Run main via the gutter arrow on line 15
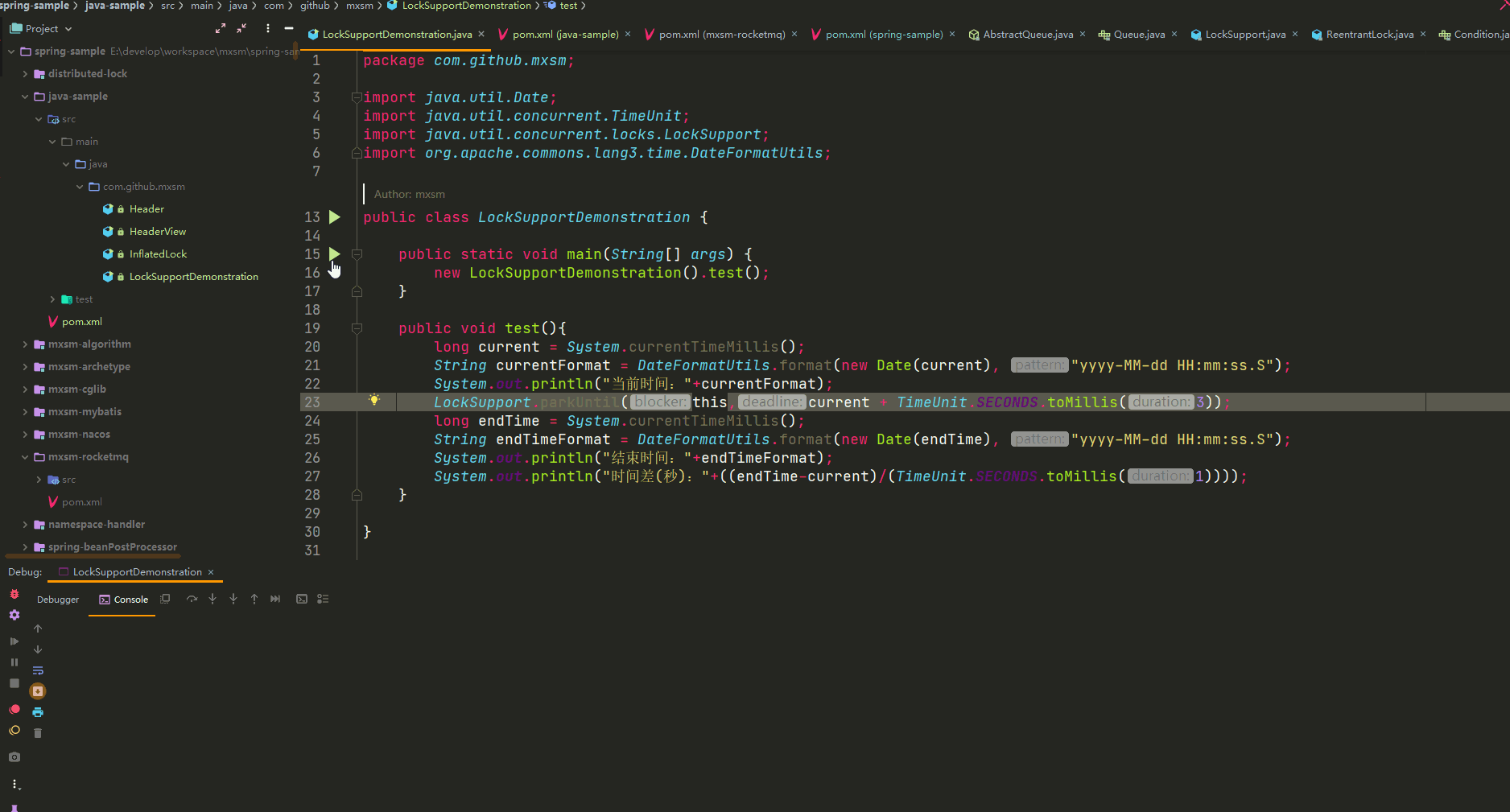The image size is (1510, 812). coord(335,253)
